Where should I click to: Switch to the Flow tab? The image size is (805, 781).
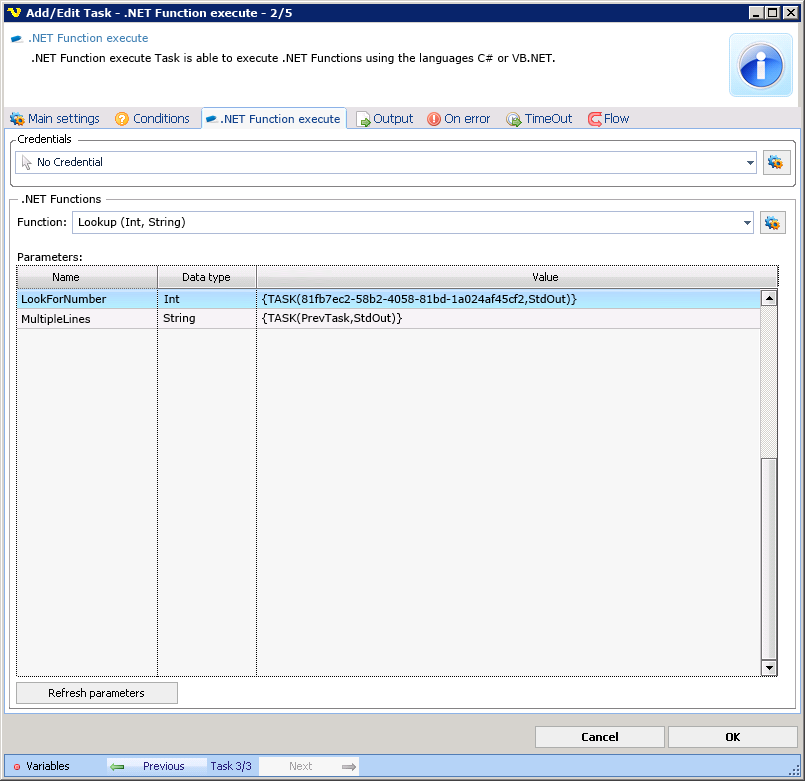(x=609, y=119)
